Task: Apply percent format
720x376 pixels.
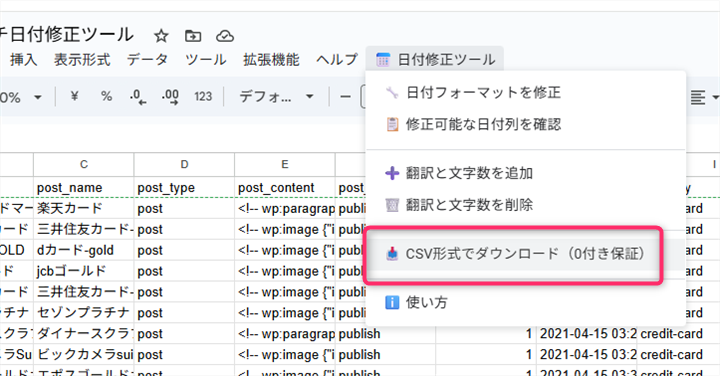Action: 107,96
